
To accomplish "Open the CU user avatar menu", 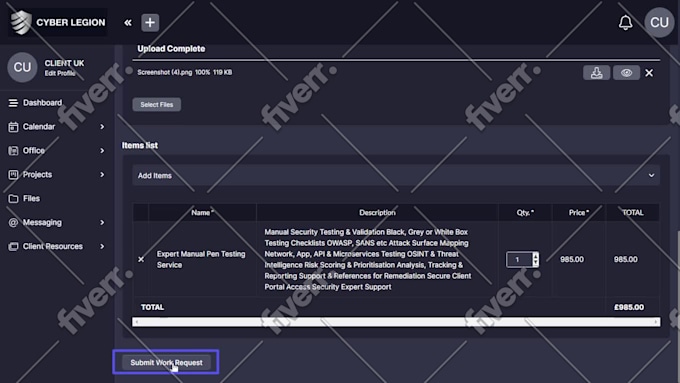I will (x=659, y=23).
